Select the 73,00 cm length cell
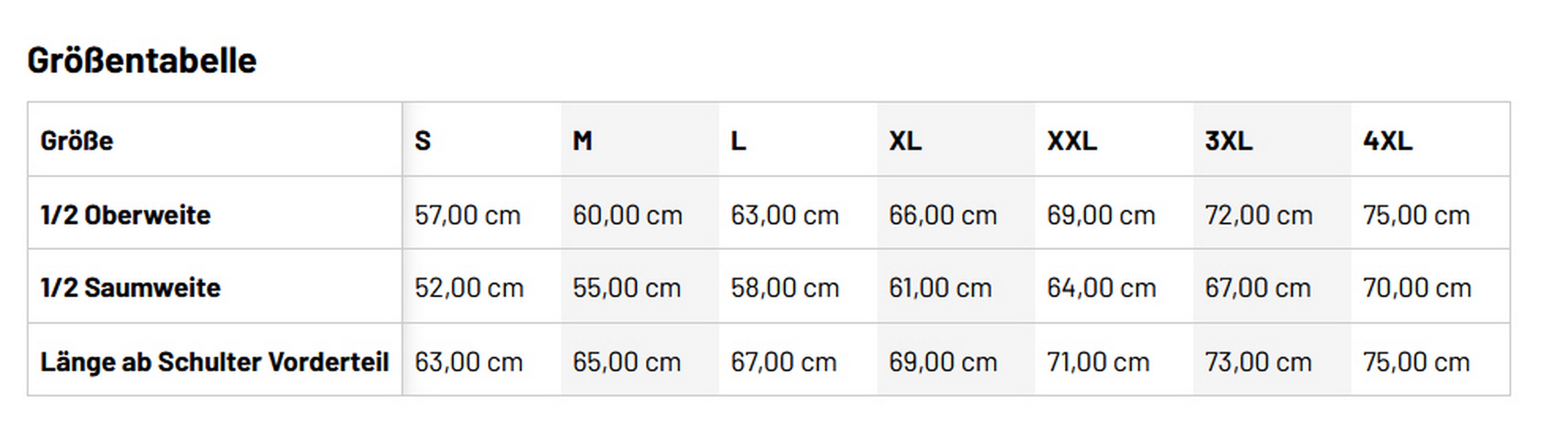Viewport: 1568px width, 439px height. (x=1257, y=363)
